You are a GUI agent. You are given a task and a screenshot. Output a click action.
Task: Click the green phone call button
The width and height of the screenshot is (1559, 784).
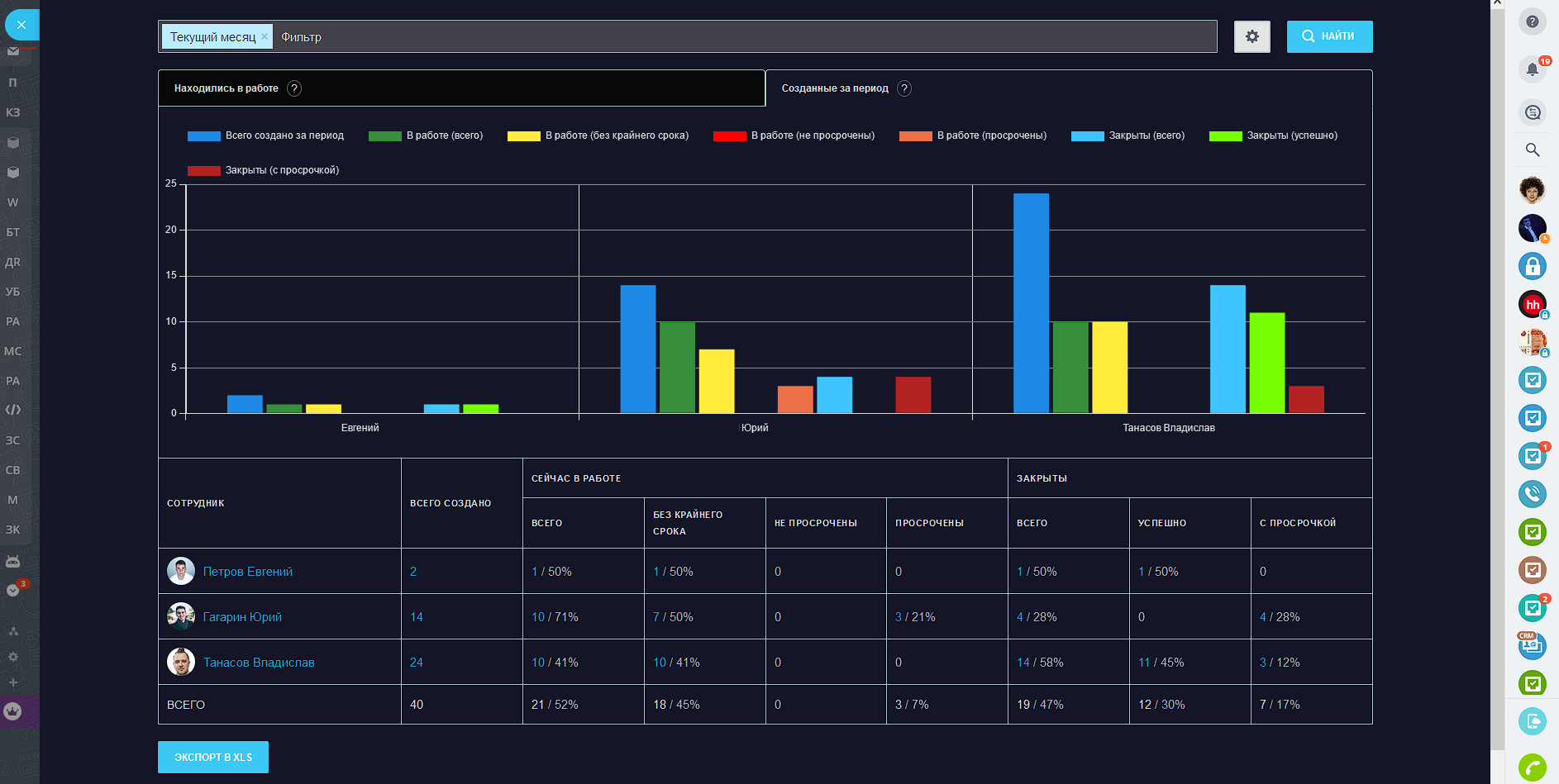pyautogui.click(x=1532, y=767)
